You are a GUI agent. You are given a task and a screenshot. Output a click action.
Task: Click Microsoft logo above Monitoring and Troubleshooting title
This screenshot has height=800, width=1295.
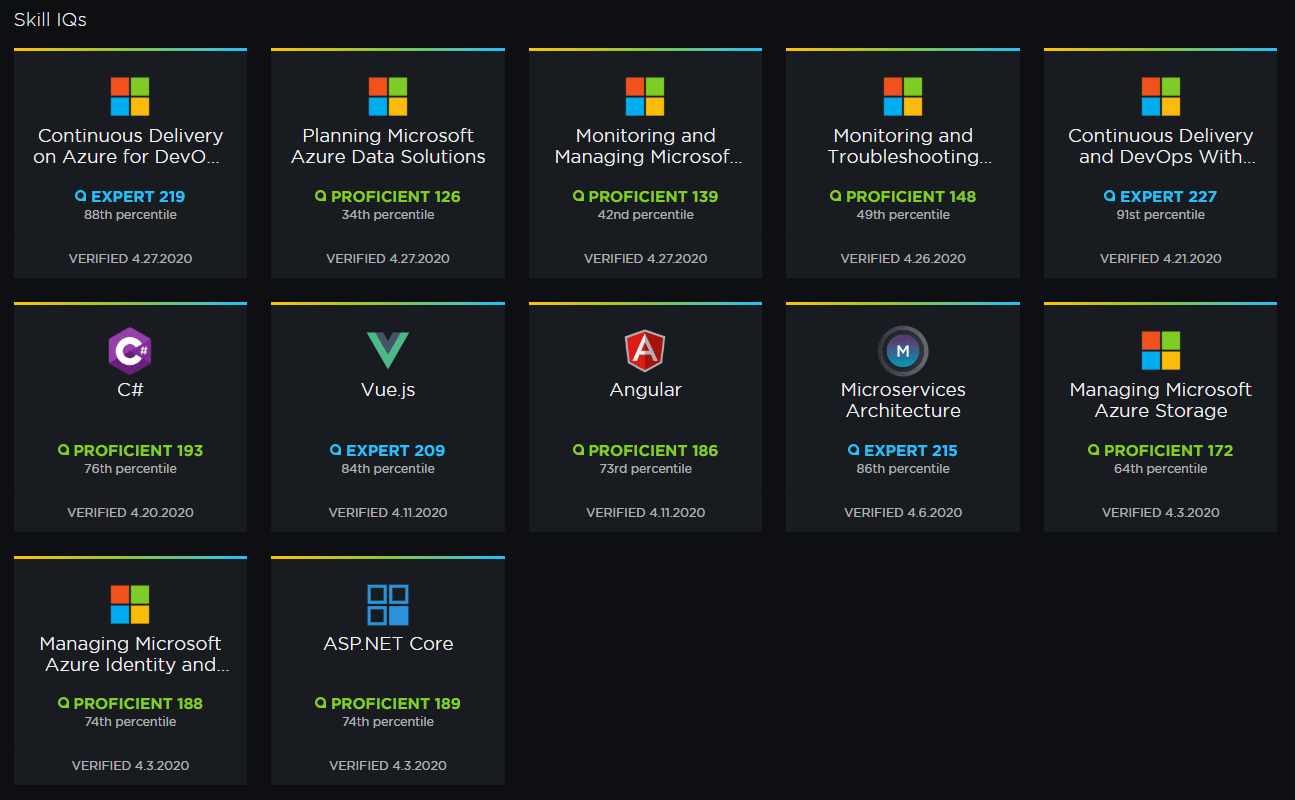coord(903,97)
